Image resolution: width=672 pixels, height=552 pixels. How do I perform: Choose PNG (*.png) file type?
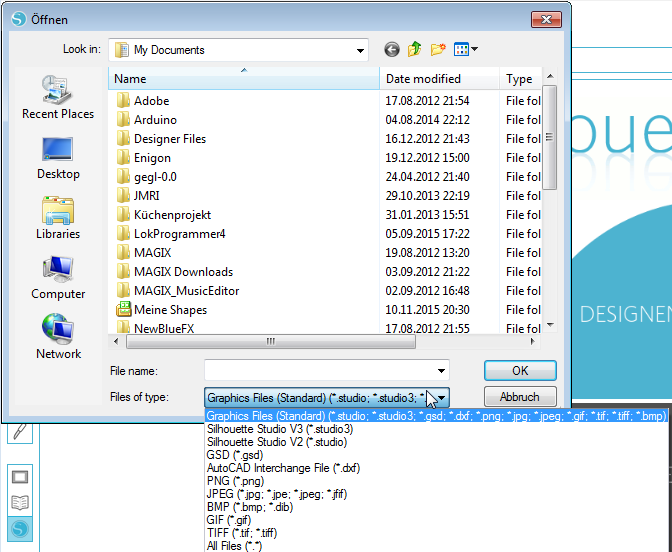pos(235,481)
